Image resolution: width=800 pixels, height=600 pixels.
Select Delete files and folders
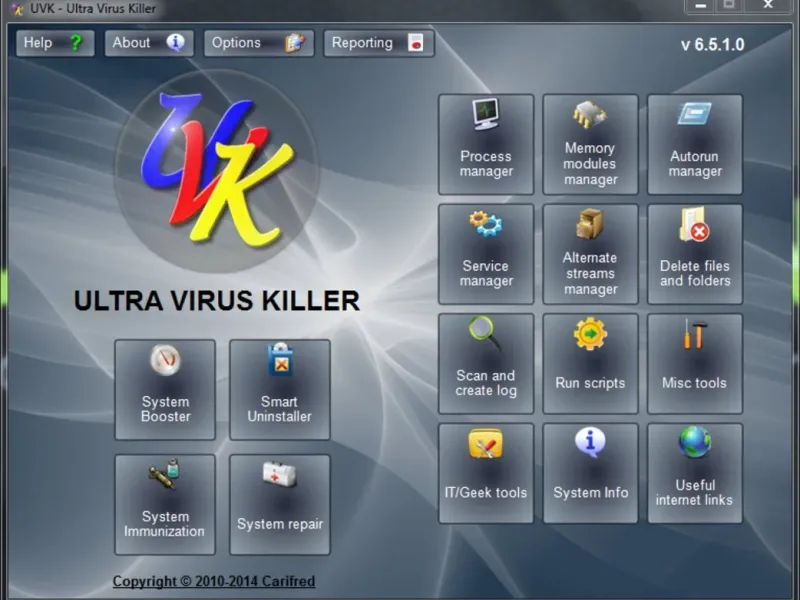pos(695,254)
